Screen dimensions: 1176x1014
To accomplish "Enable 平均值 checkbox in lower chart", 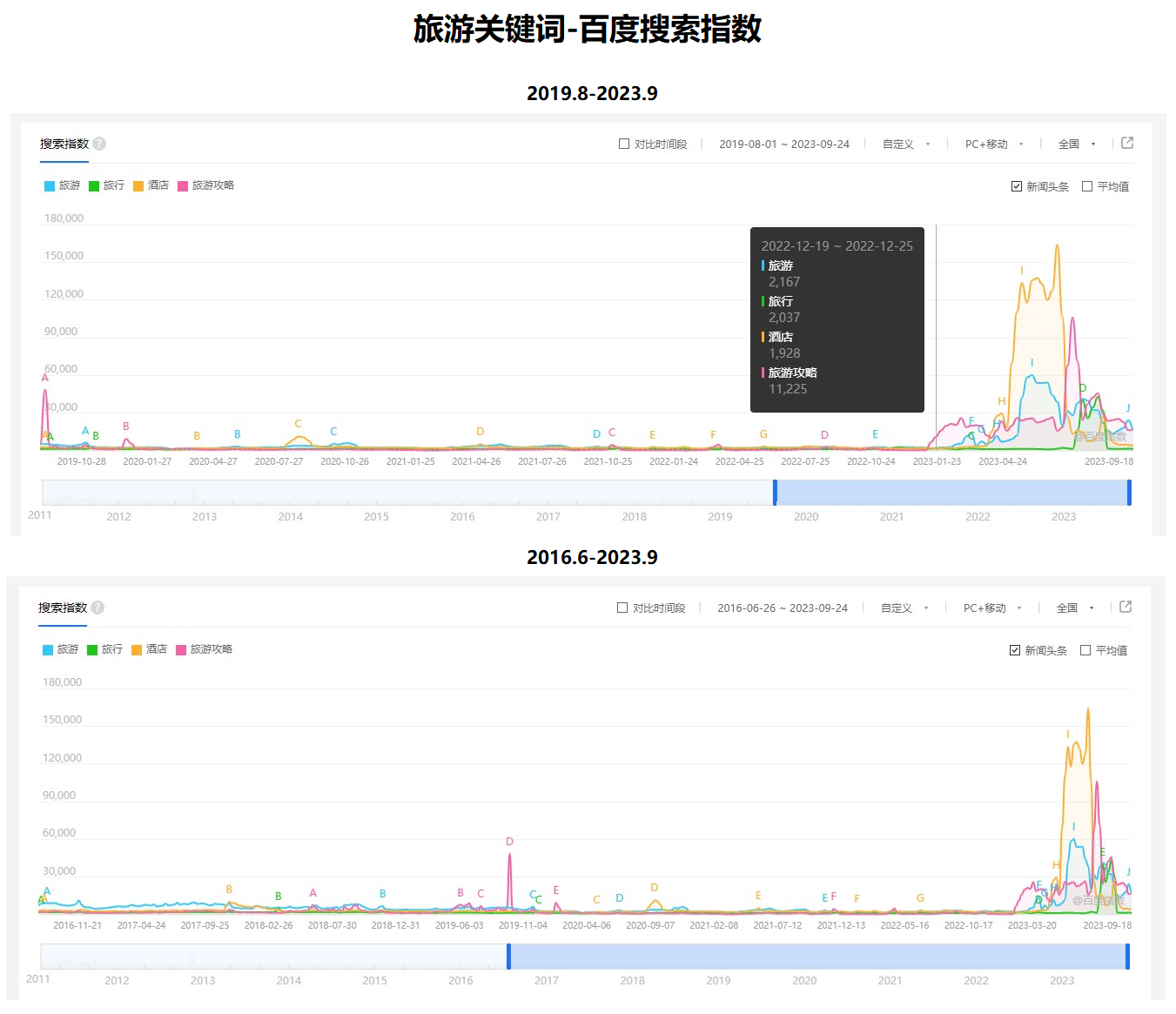I will (x=1085, y=650).
